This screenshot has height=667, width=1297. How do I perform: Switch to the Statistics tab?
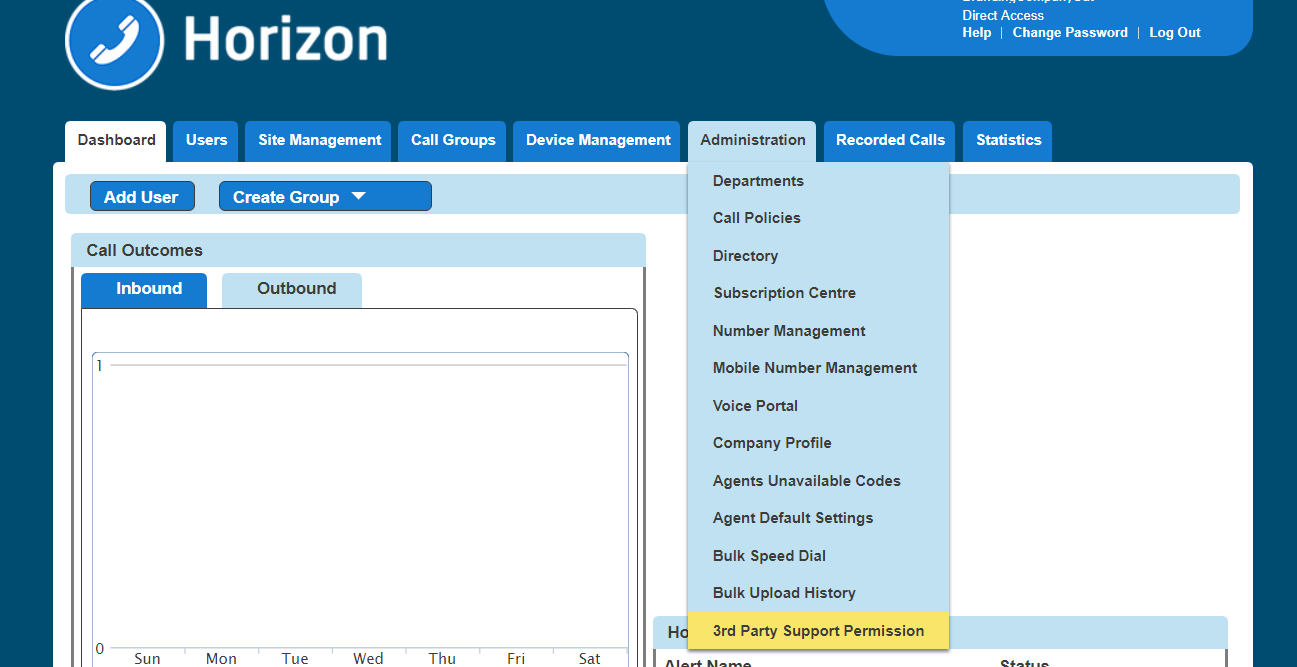click(1008, 141)
